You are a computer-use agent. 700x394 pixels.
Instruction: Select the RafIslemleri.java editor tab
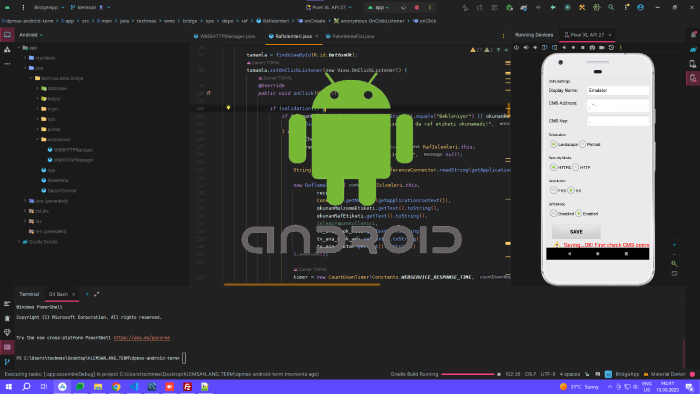point(293,36)
